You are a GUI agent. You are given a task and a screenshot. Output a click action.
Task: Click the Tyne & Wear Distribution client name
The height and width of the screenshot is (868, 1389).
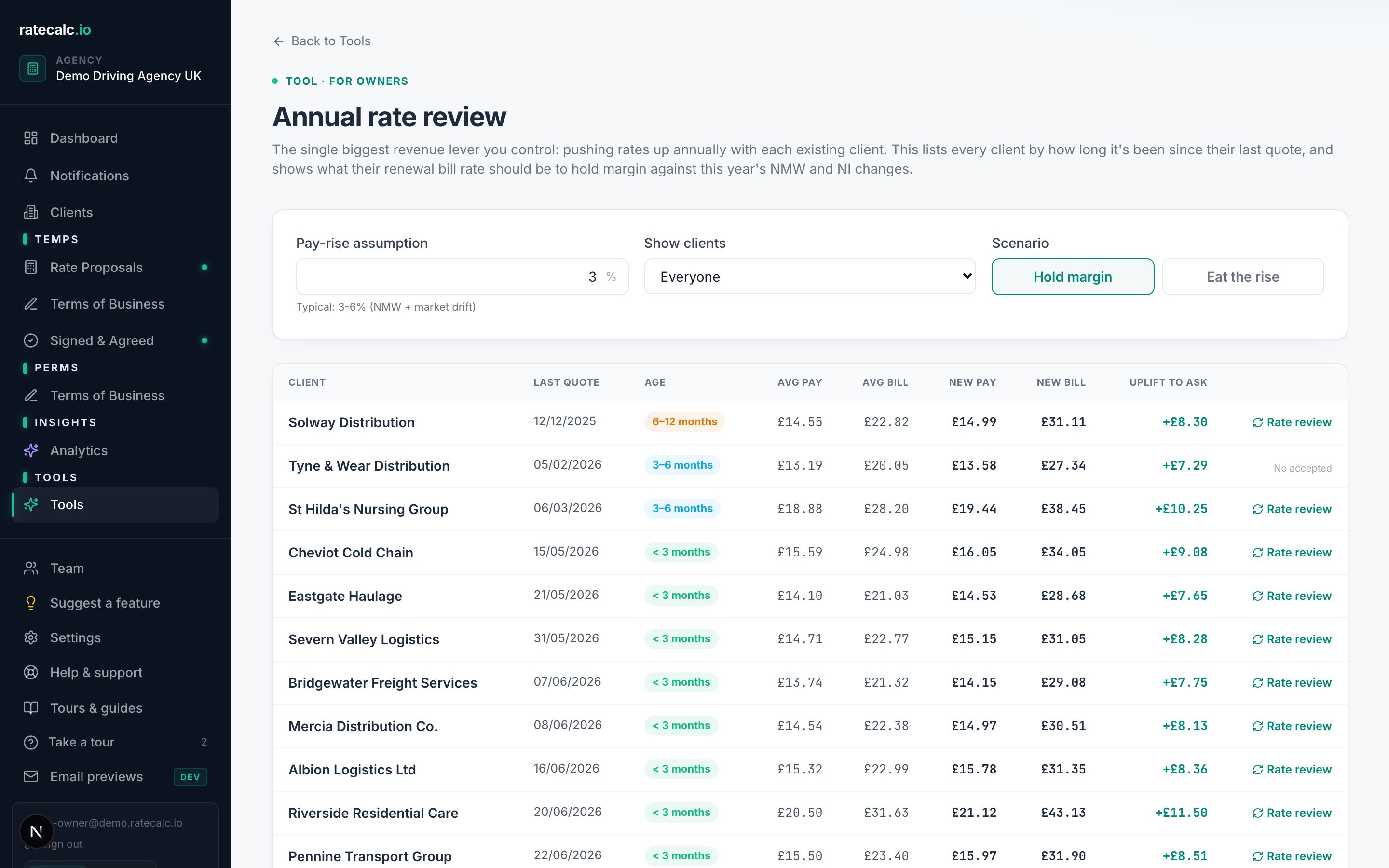point(369,465)
